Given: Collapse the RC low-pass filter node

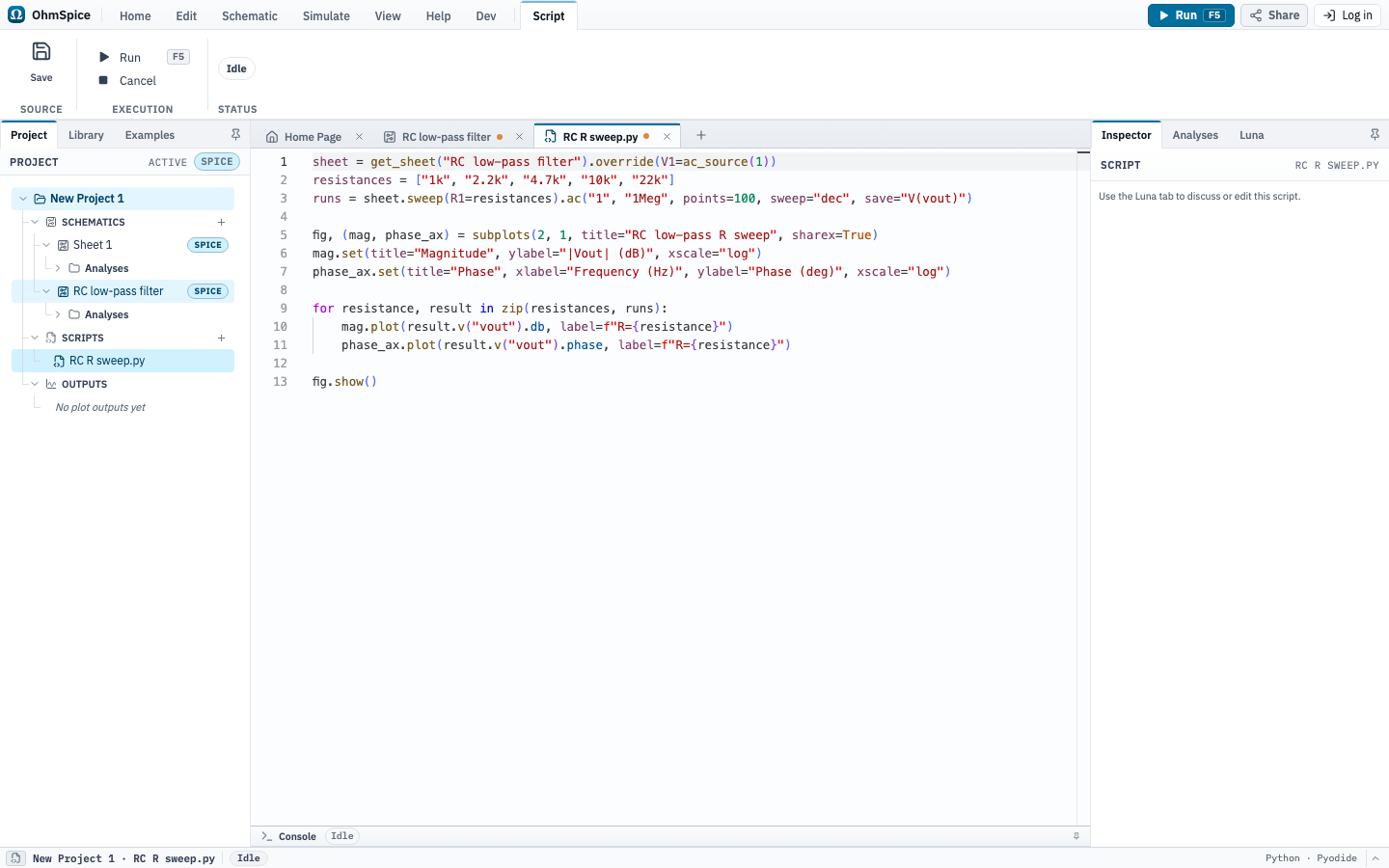Looking at the screenshot, I should point(46,291).
